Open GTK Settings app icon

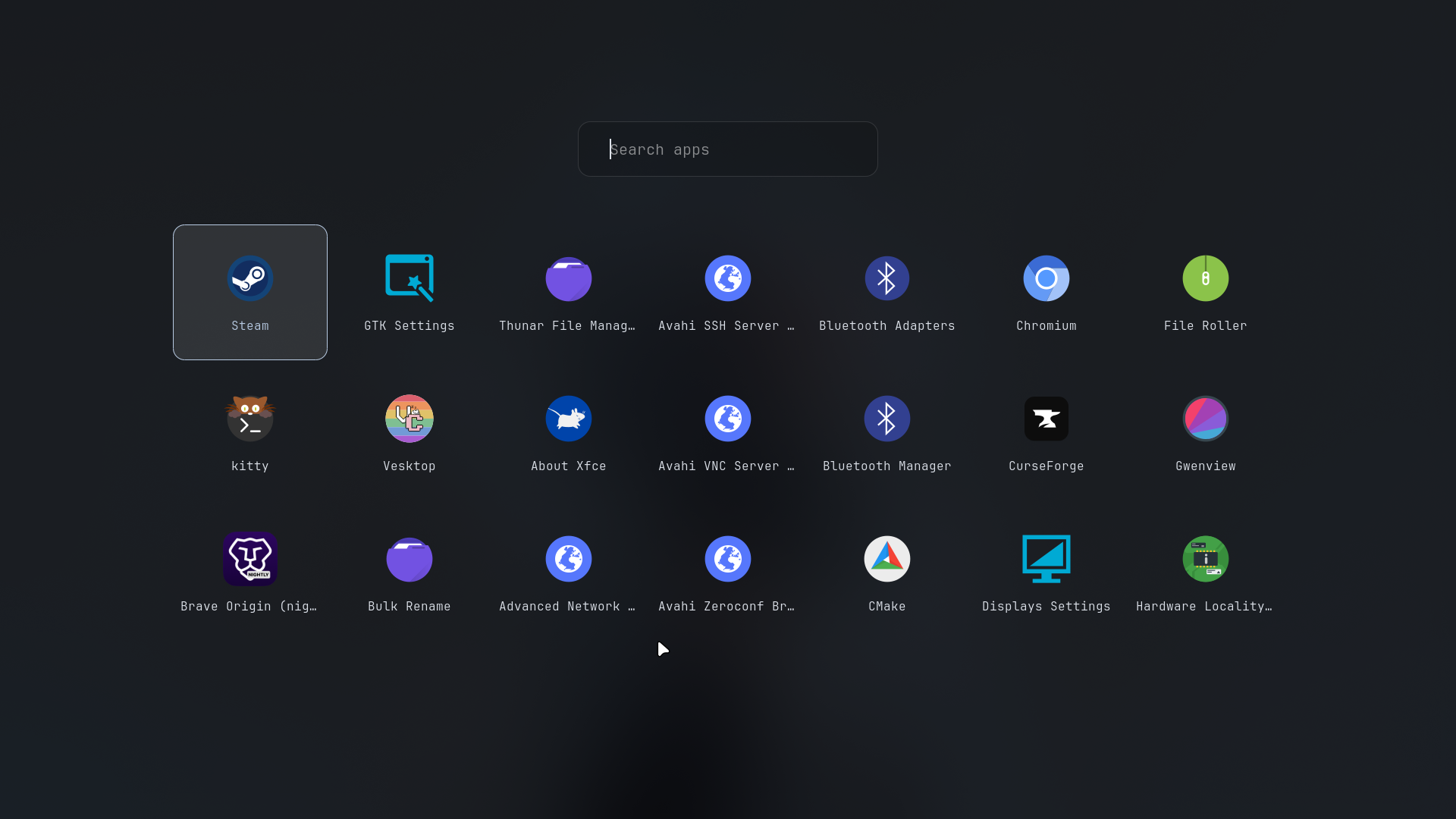(409, 278)
